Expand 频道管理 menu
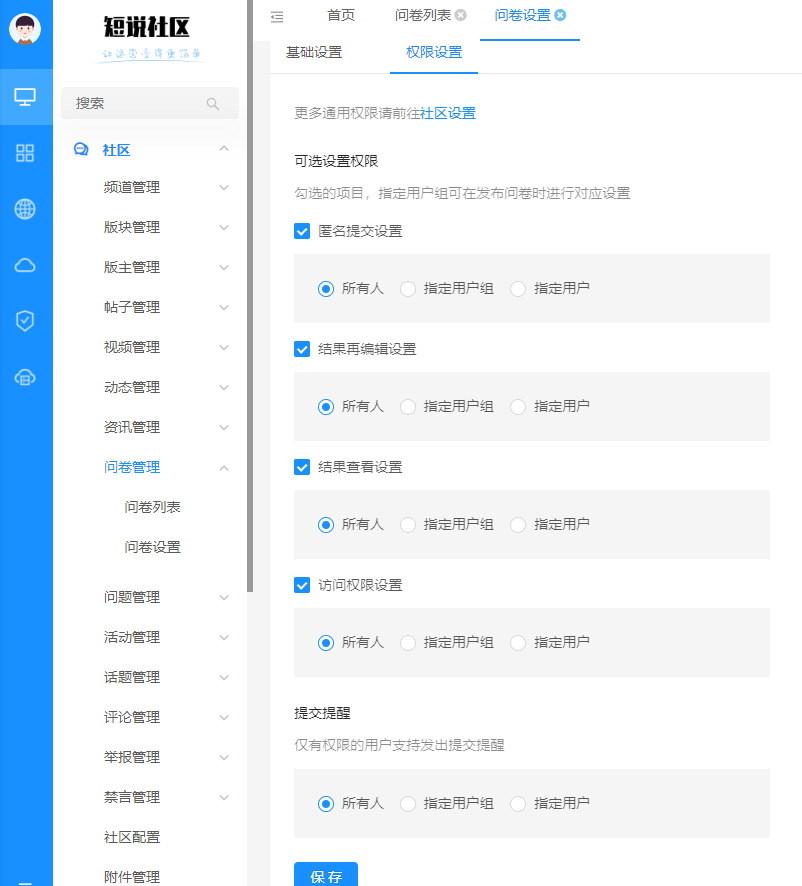This screenshot has height=886, width=802. tap(224, 188)
